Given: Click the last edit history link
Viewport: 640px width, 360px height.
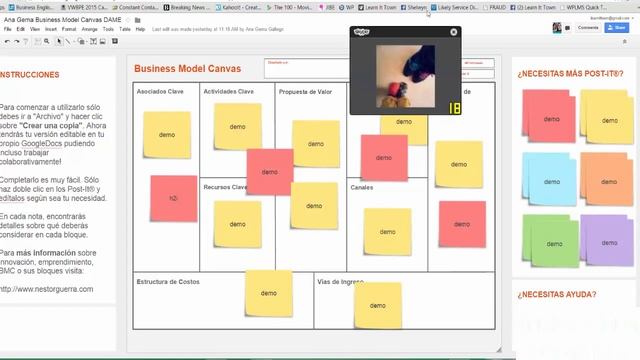Looking at the screenshot, I should point(218,29).
